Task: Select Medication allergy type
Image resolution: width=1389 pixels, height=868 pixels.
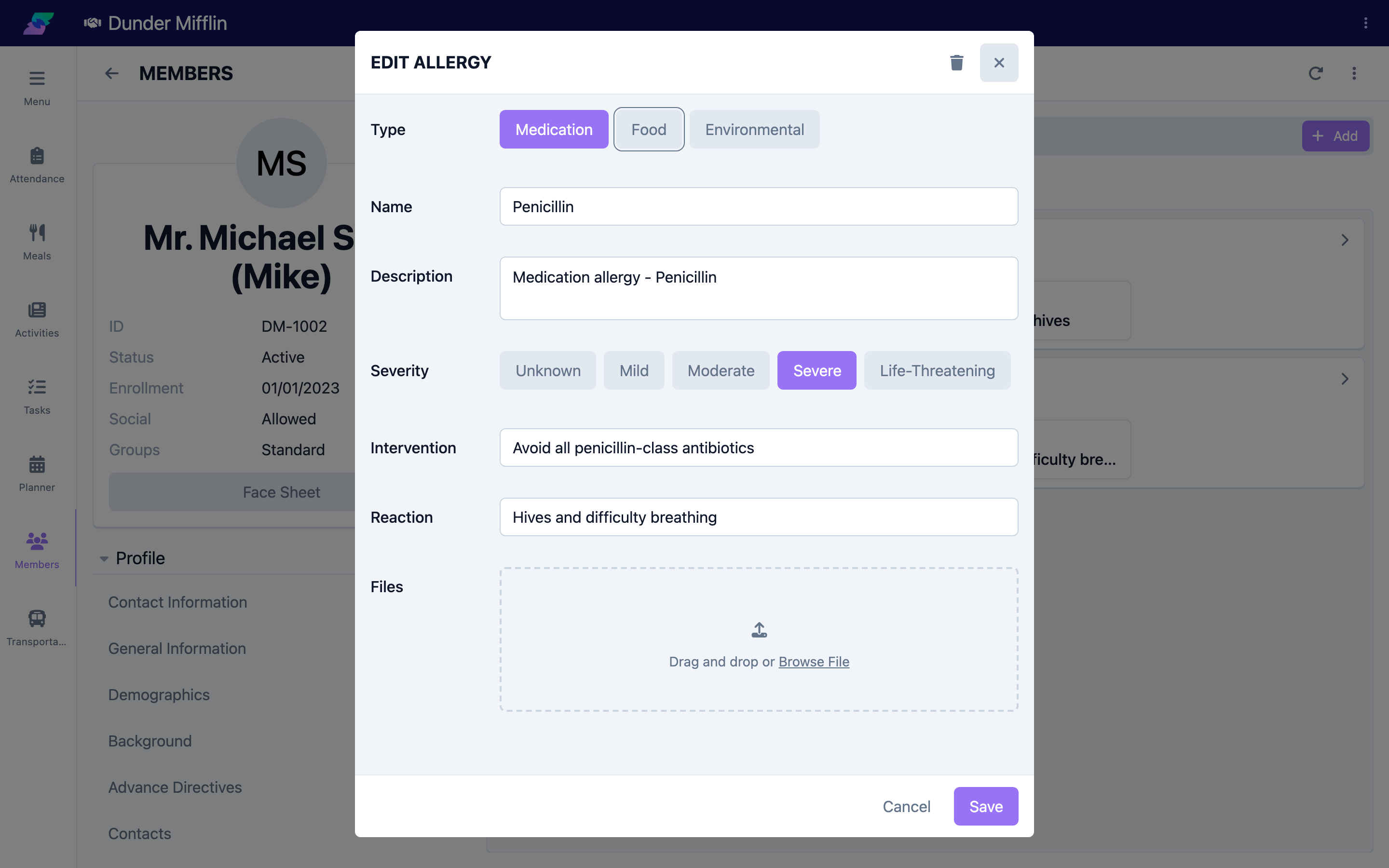Action: click(x=554, y=129)
